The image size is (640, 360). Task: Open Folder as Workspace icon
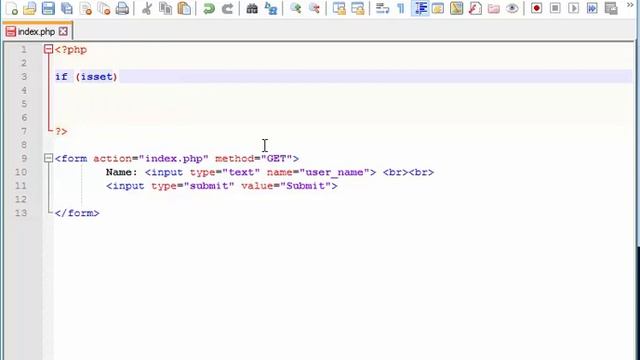tap(493, 8)
